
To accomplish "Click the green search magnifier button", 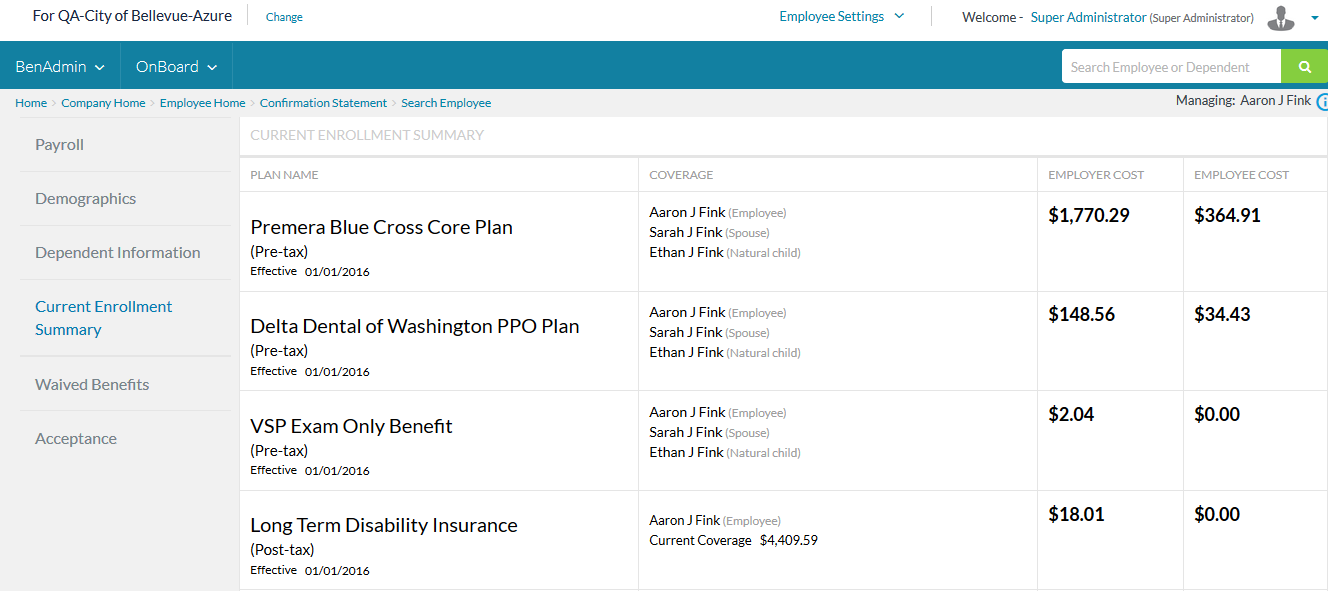I will tap(1304, 67).
